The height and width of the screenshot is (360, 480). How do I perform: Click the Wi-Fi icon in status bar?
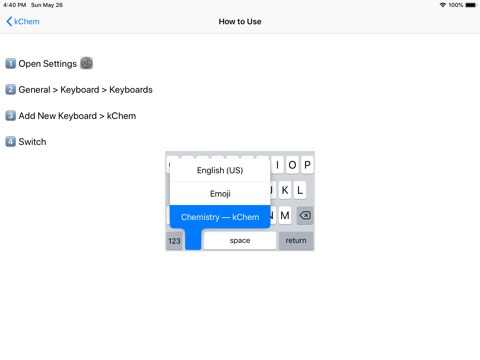(x=443, y=5)
